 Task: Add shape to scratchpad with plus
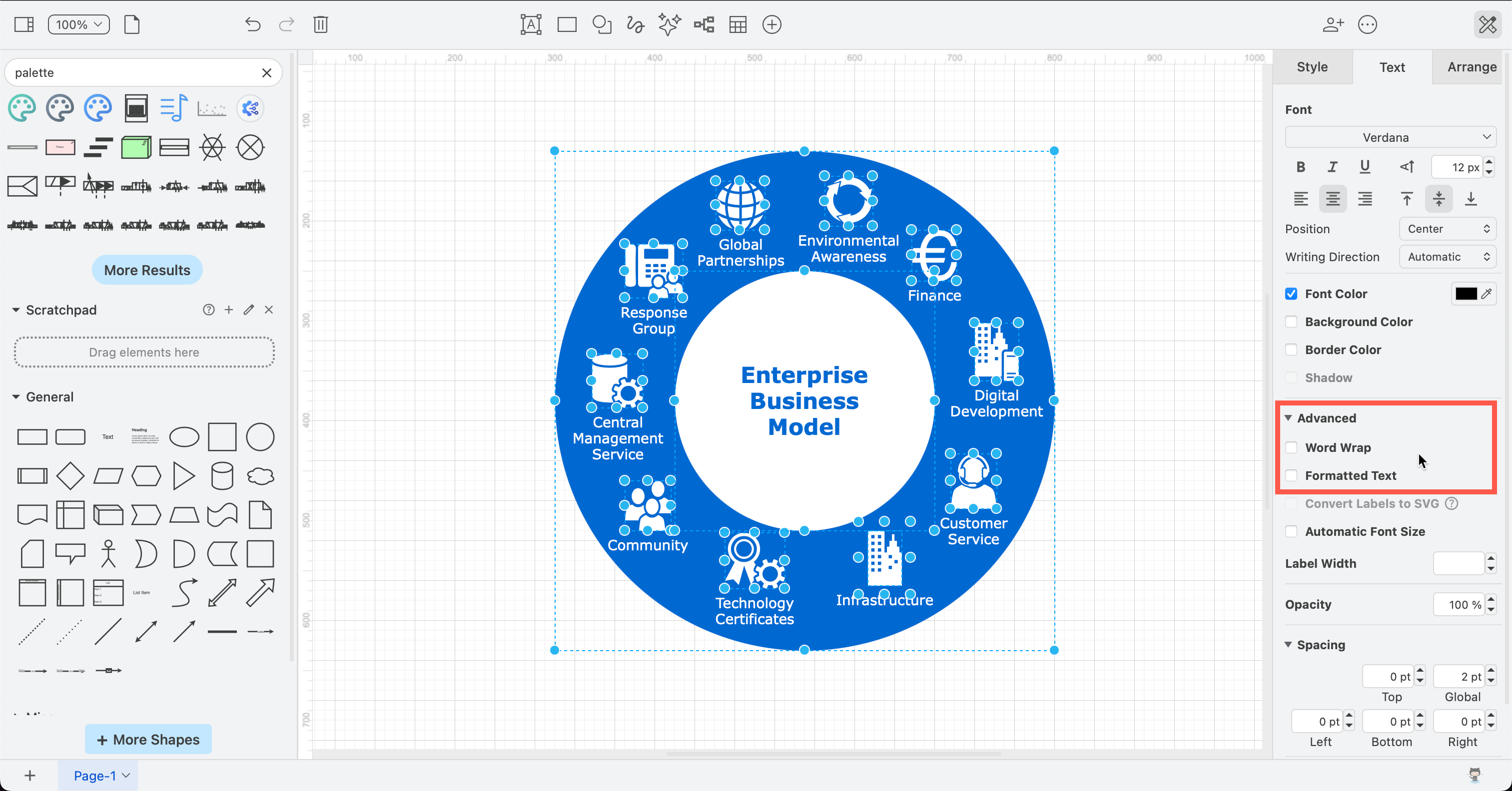tap(229, 310)
